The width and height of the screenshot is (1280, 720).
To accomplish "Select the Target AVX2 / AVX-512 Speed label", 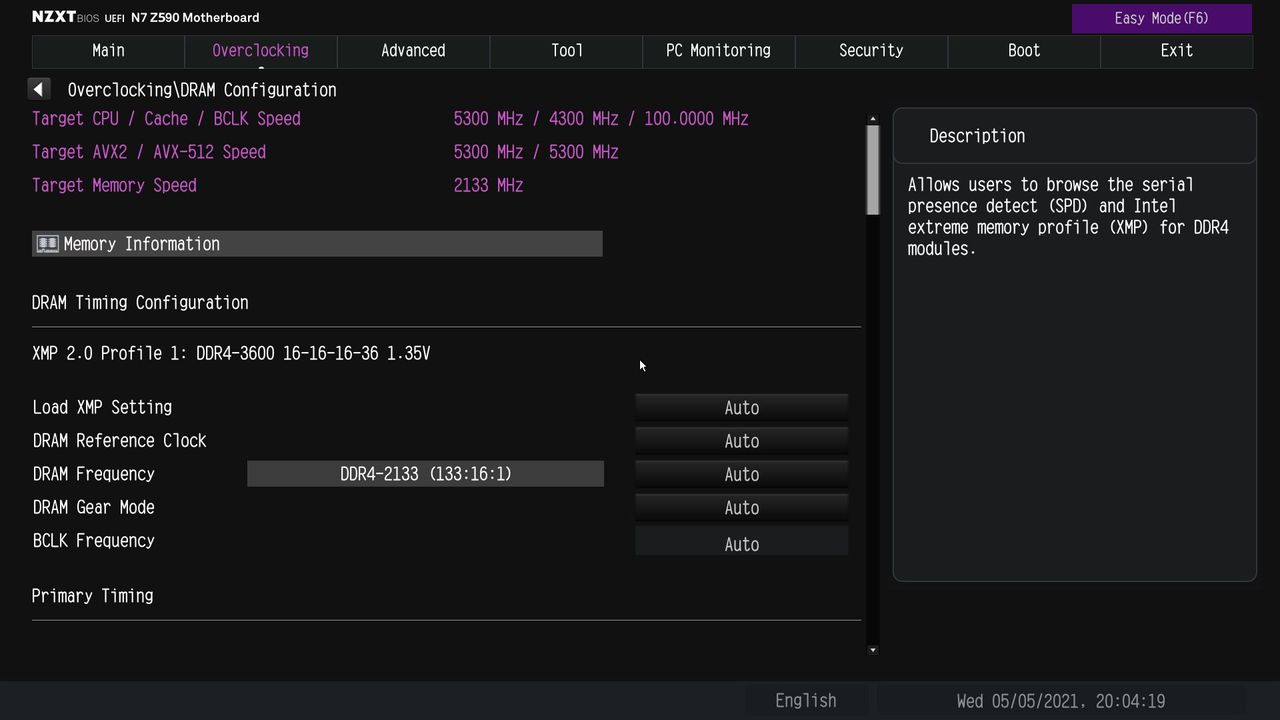I will pos(149,152).
